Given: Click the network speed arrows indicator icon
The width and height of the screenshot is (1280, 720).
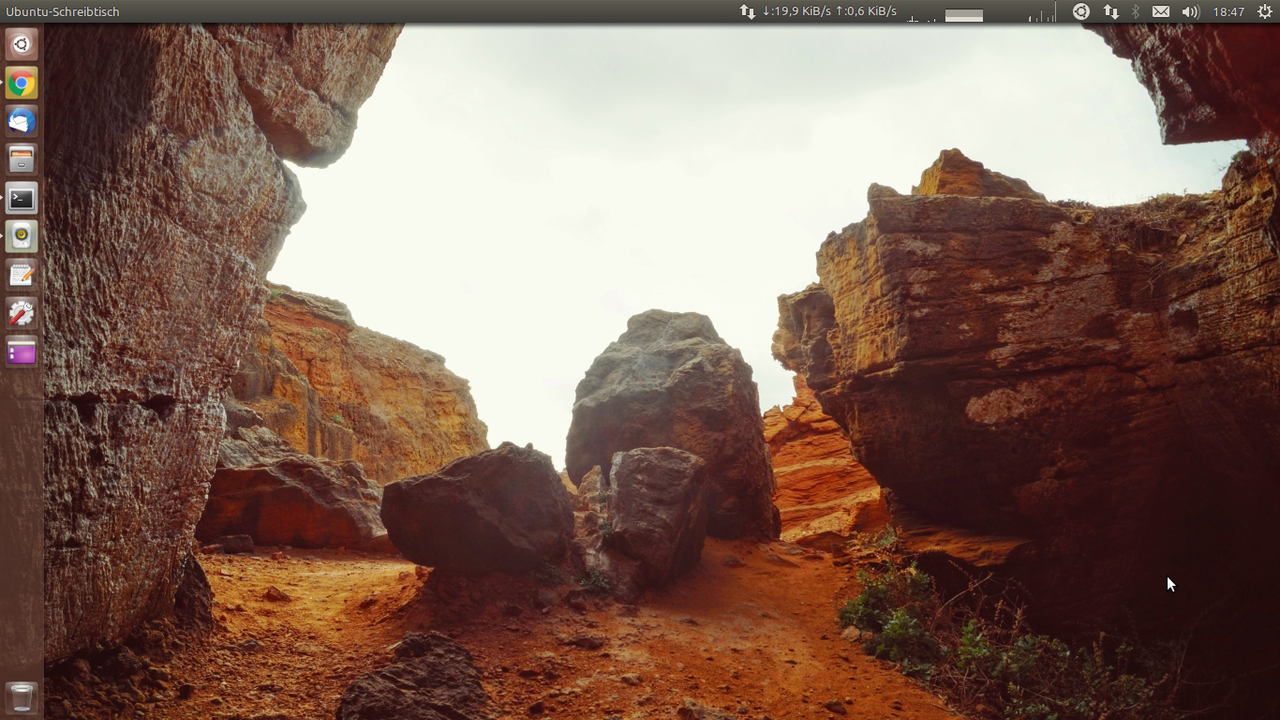Looking at the screenshot, I should [747, 12].
